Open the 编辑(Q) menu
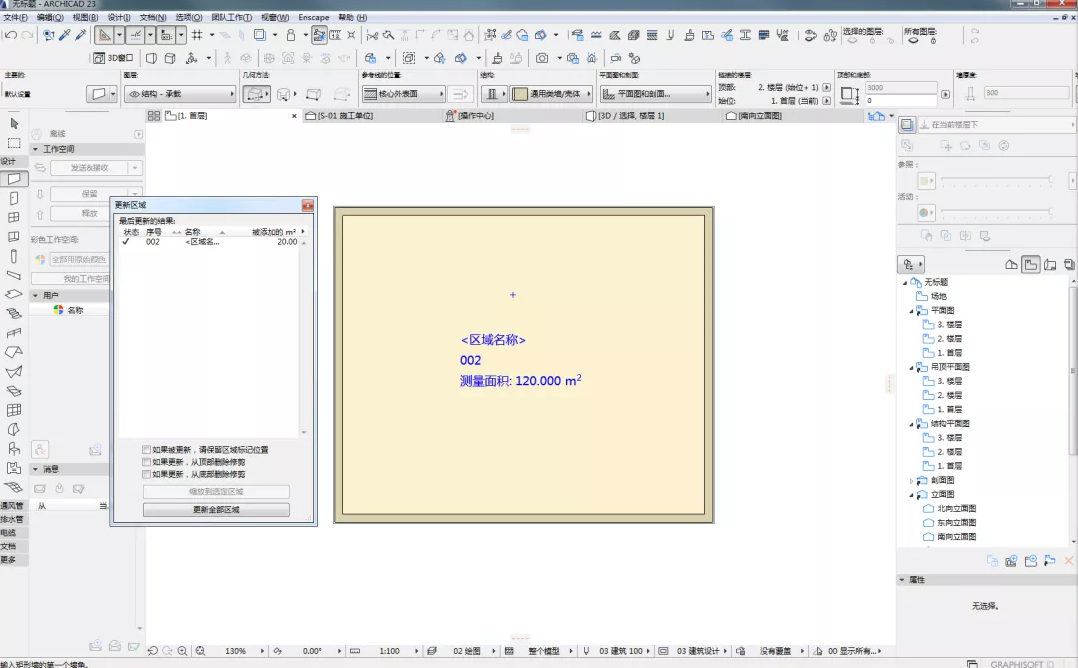Viewport: 1078px width, 668px height. pos(50,17)
